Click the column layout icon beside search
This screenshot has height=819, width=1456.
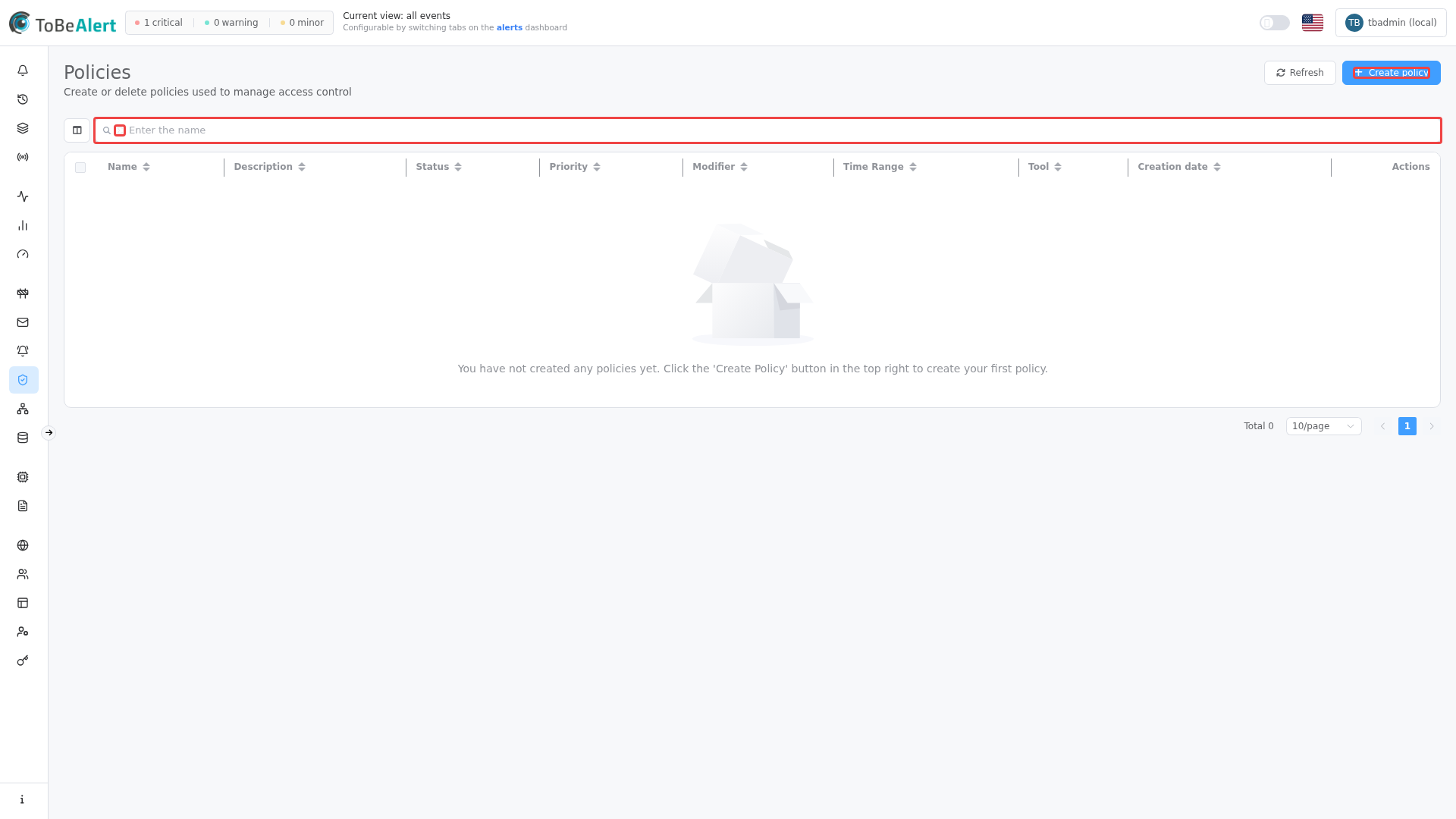point(77,130)
